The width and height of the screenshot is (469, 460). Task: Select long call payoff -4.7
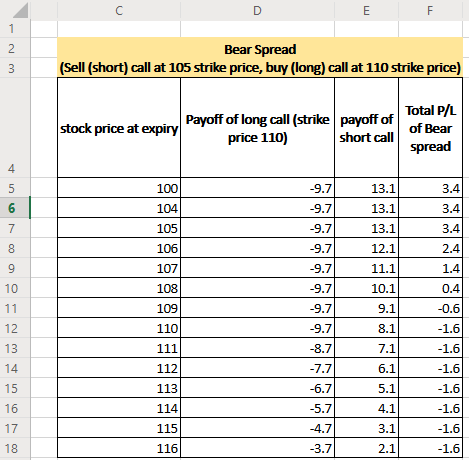[x=257, y=428]
